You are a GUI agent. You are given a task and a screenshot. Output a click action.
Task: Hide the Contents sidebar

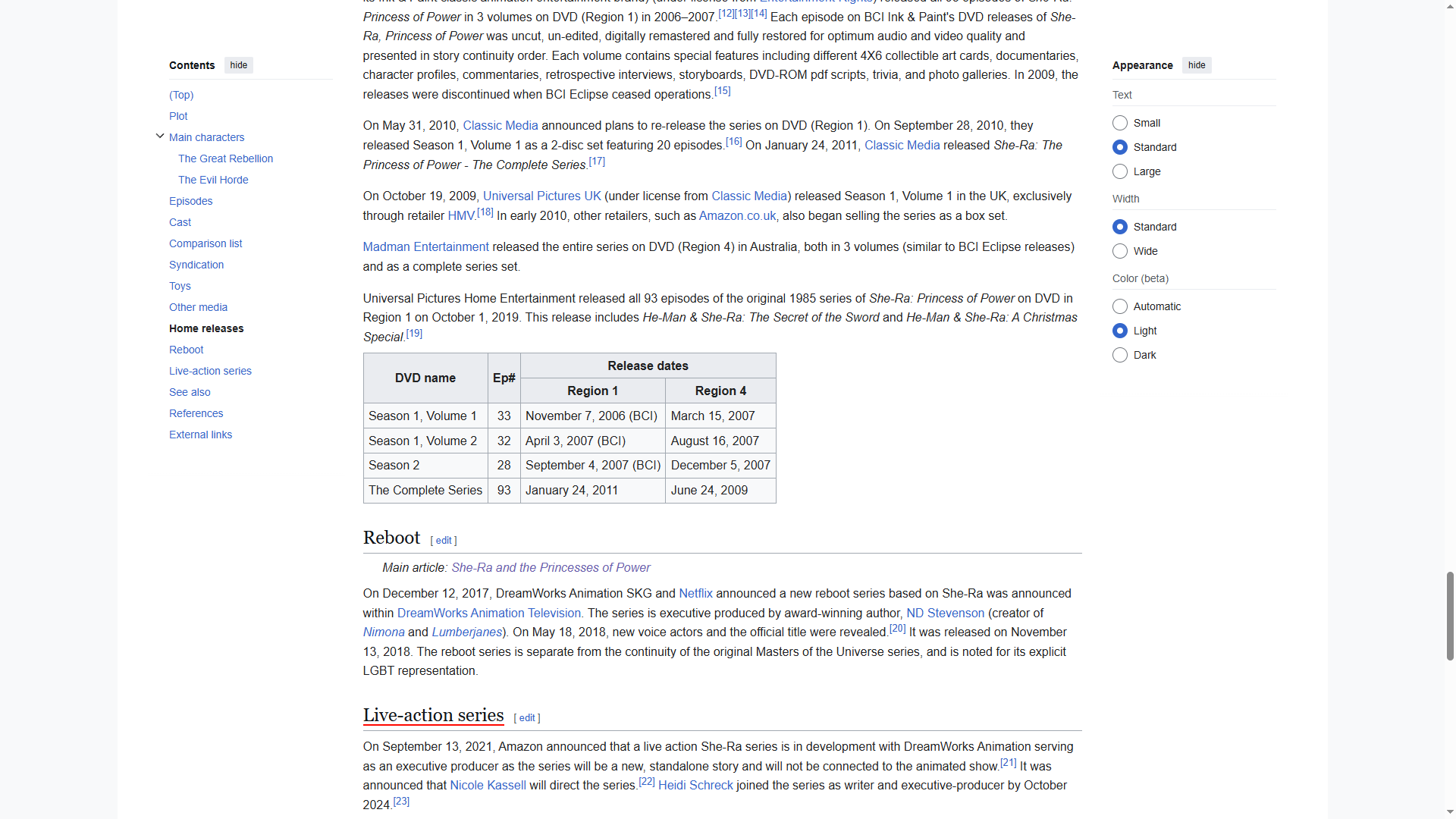tap(238, 65)
